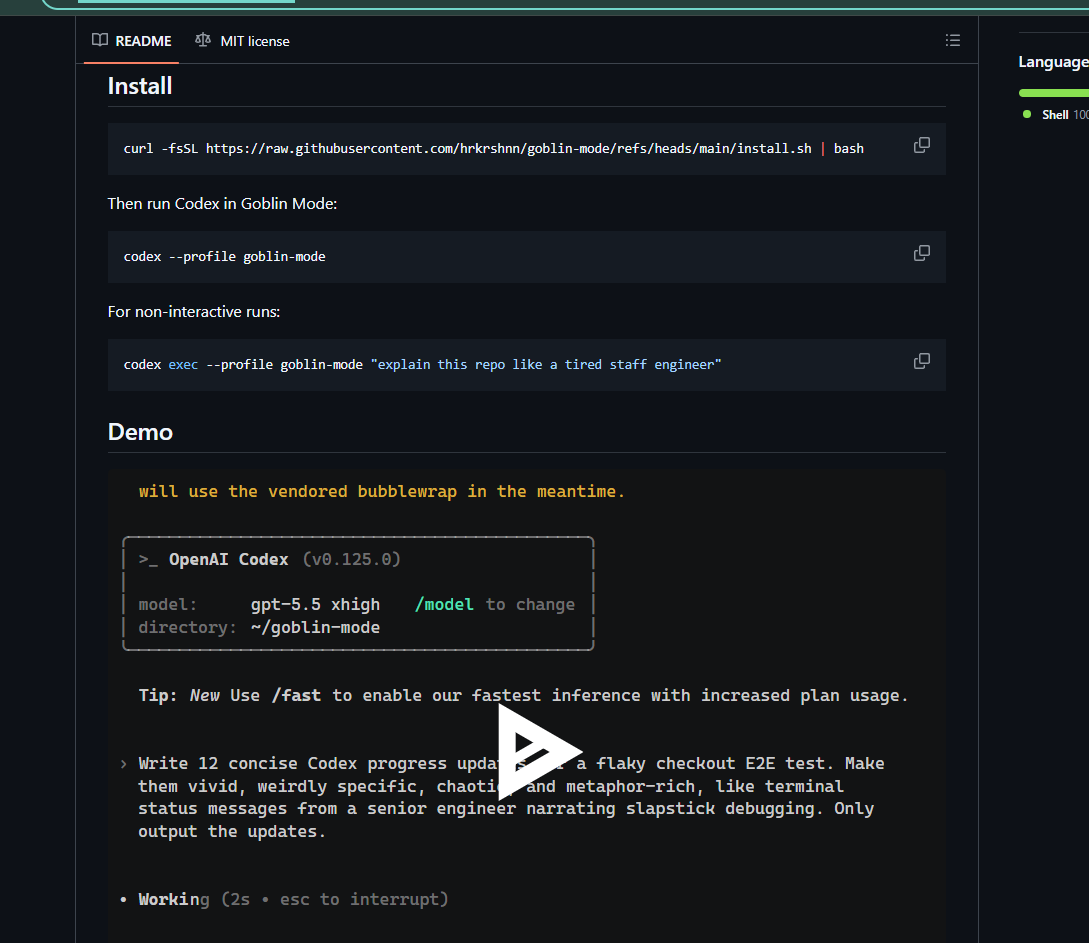
Task: Switch to the MIT license tab
Action: tap(242, 41)
